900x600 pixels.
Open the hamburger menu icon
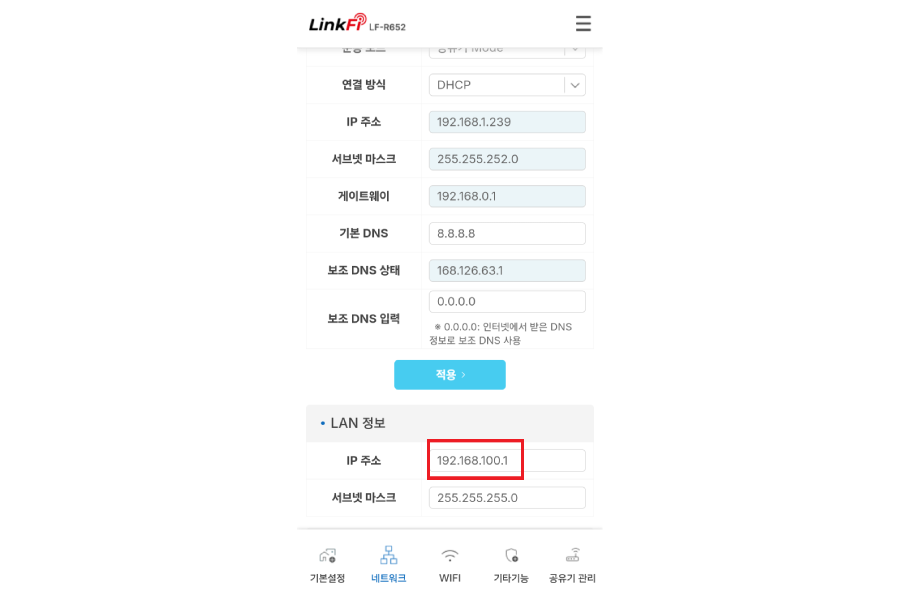(583, 24)
